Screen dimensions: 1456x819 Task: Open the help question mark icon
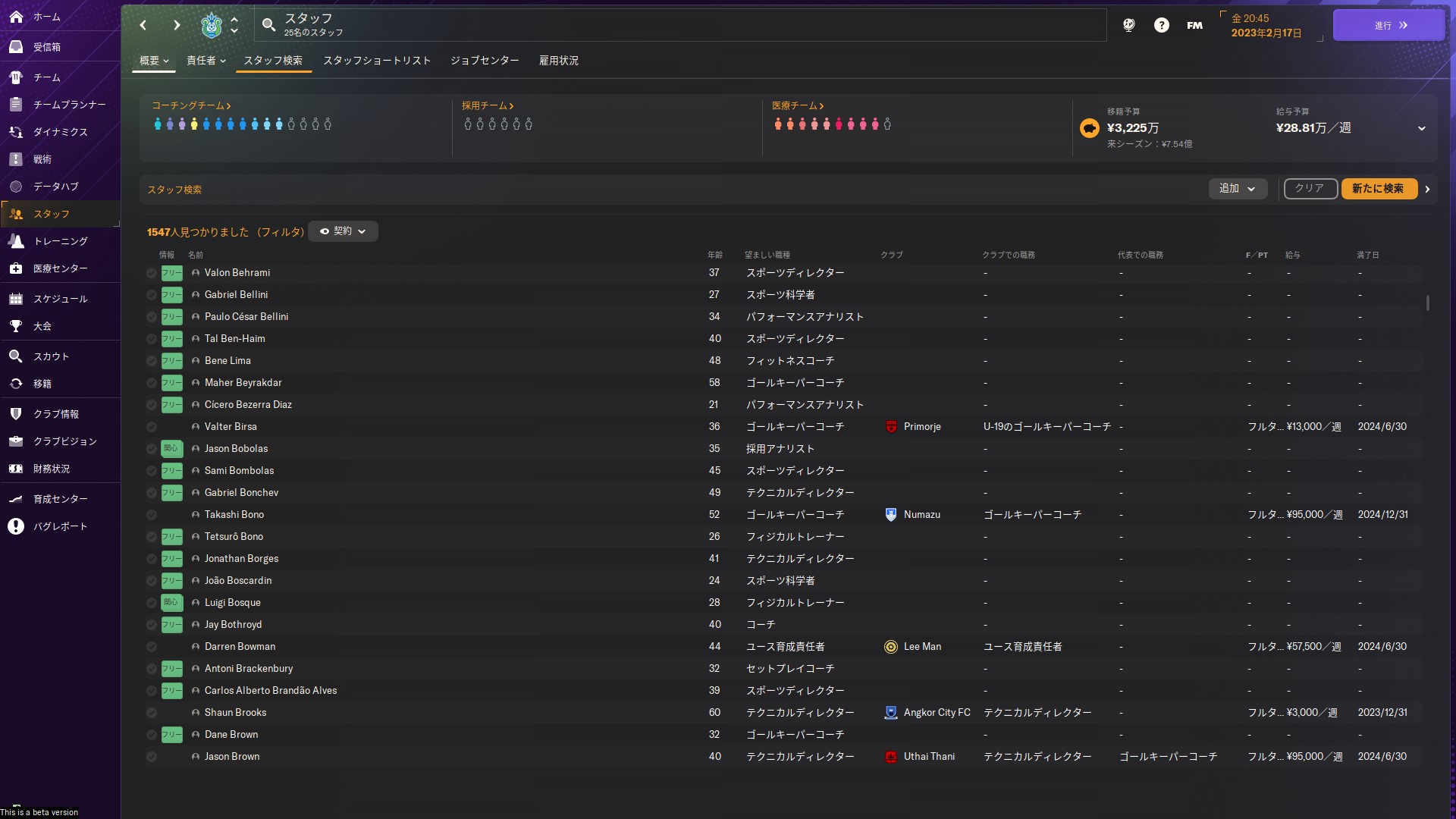pos(1161,25)
